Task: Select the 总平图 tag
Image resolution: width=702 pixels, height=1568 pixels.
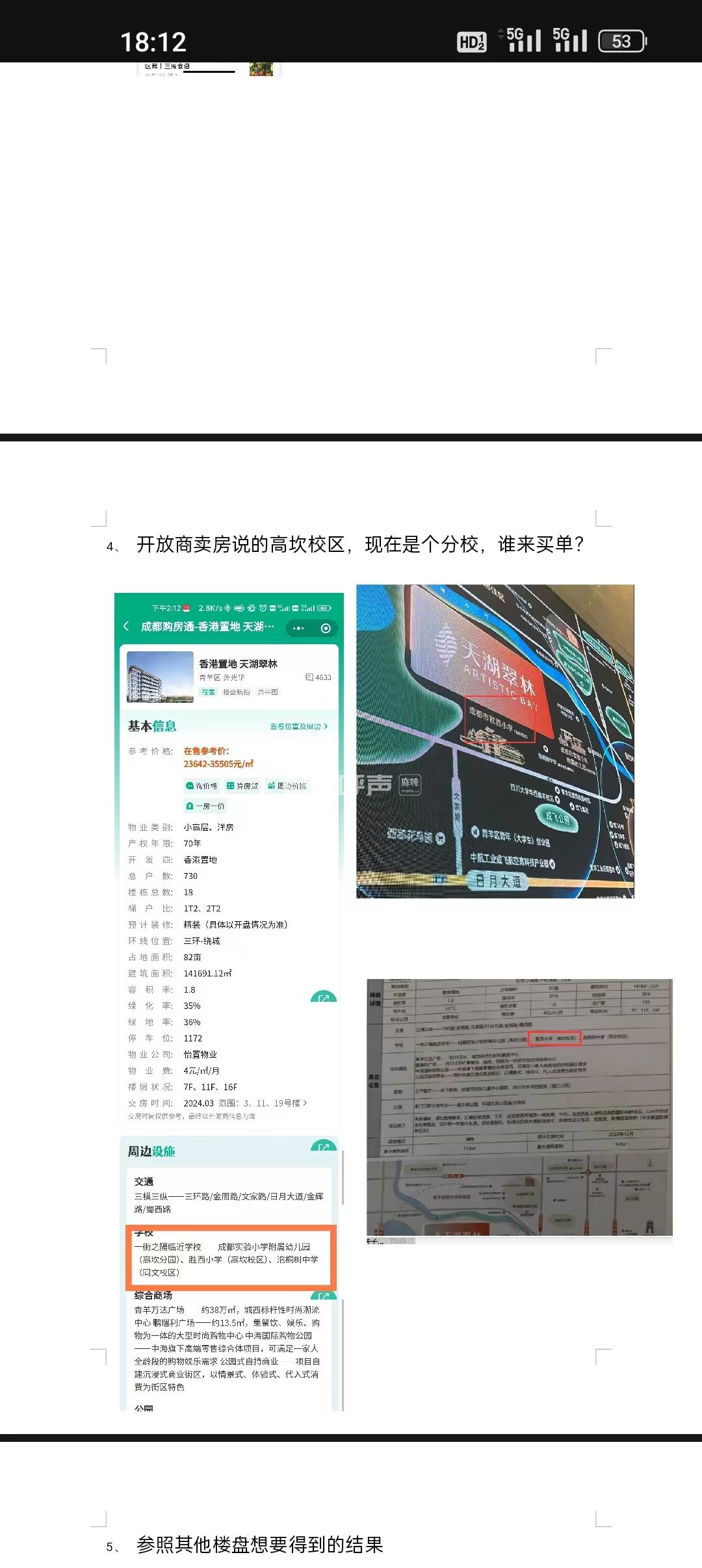Action: pos(267,692)
